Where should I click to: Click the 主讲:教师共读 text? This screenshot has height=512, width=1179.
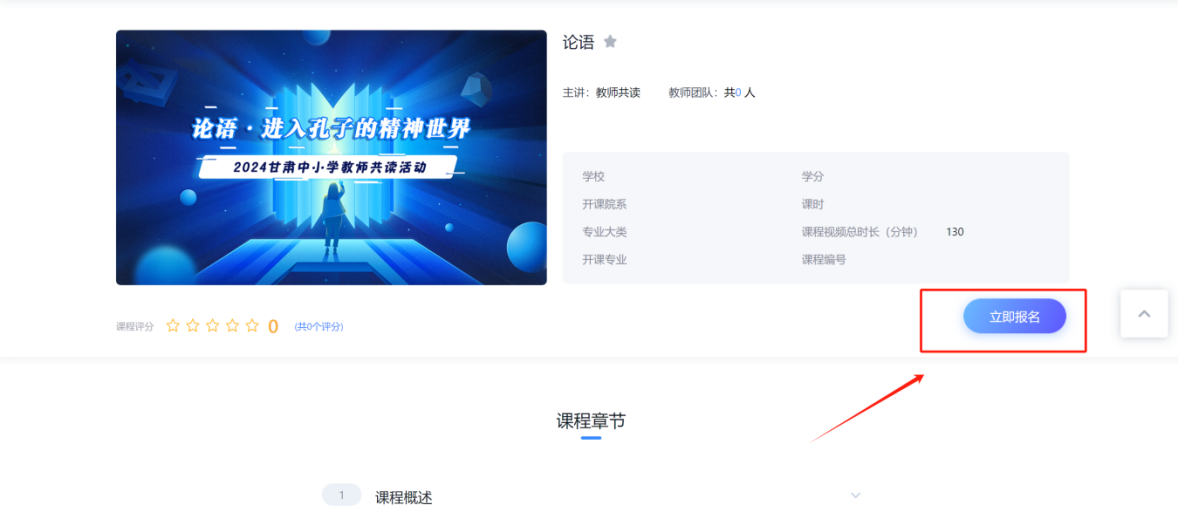click(602, 93)
